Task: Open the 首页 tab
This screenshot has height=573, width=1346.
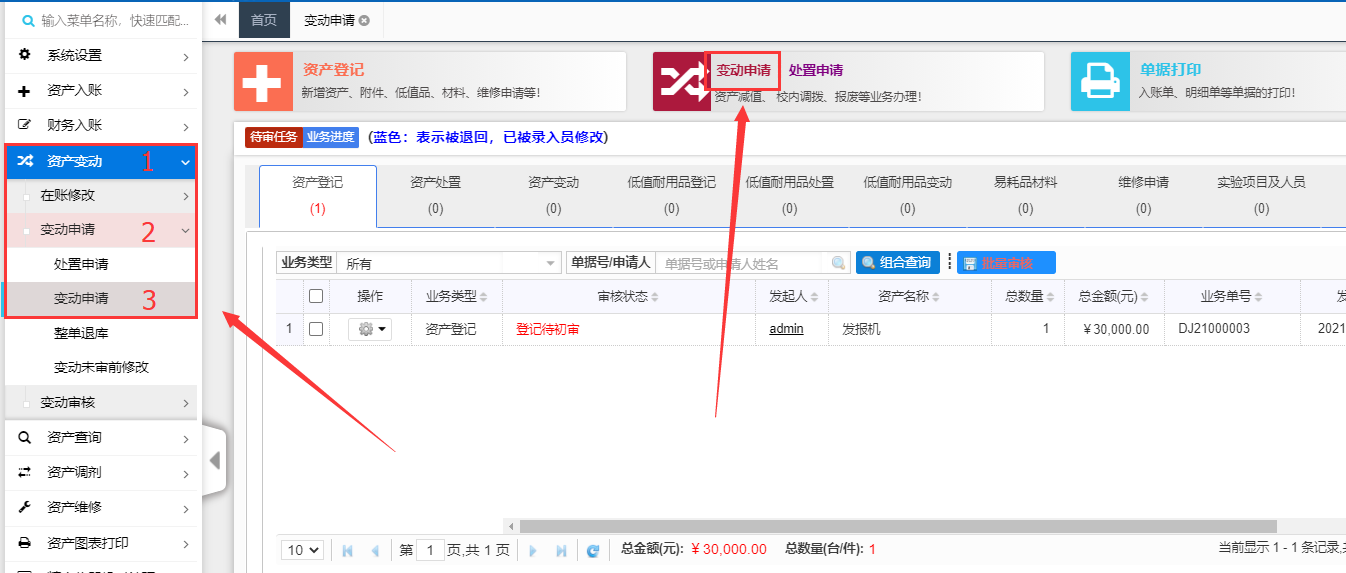Action: 264,20
